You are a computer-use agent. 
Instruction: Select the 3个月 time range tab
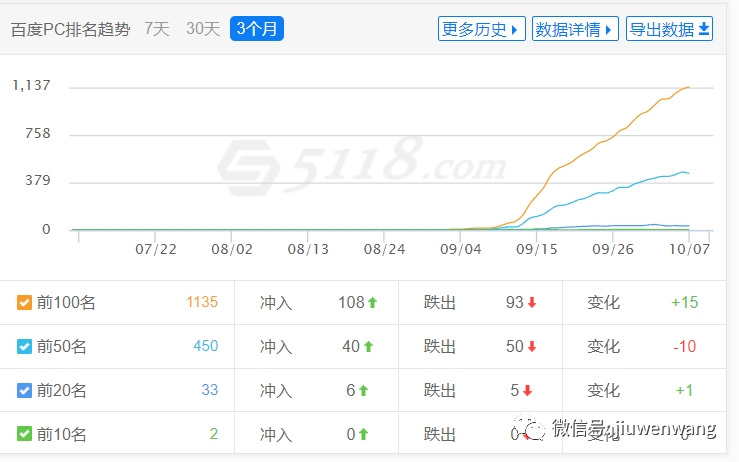coord(257,29)
